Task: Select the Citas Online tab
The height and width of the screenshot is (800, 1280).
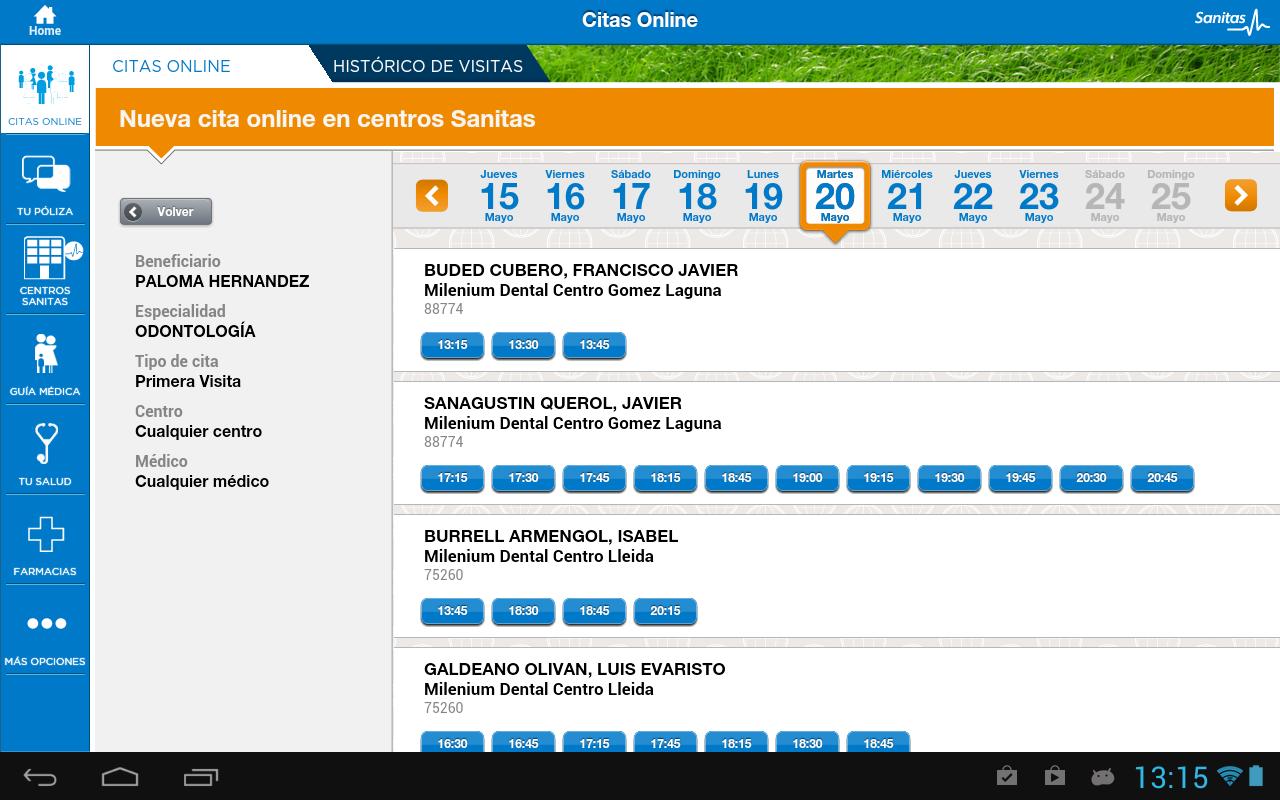Action: [x=171, y=66]
